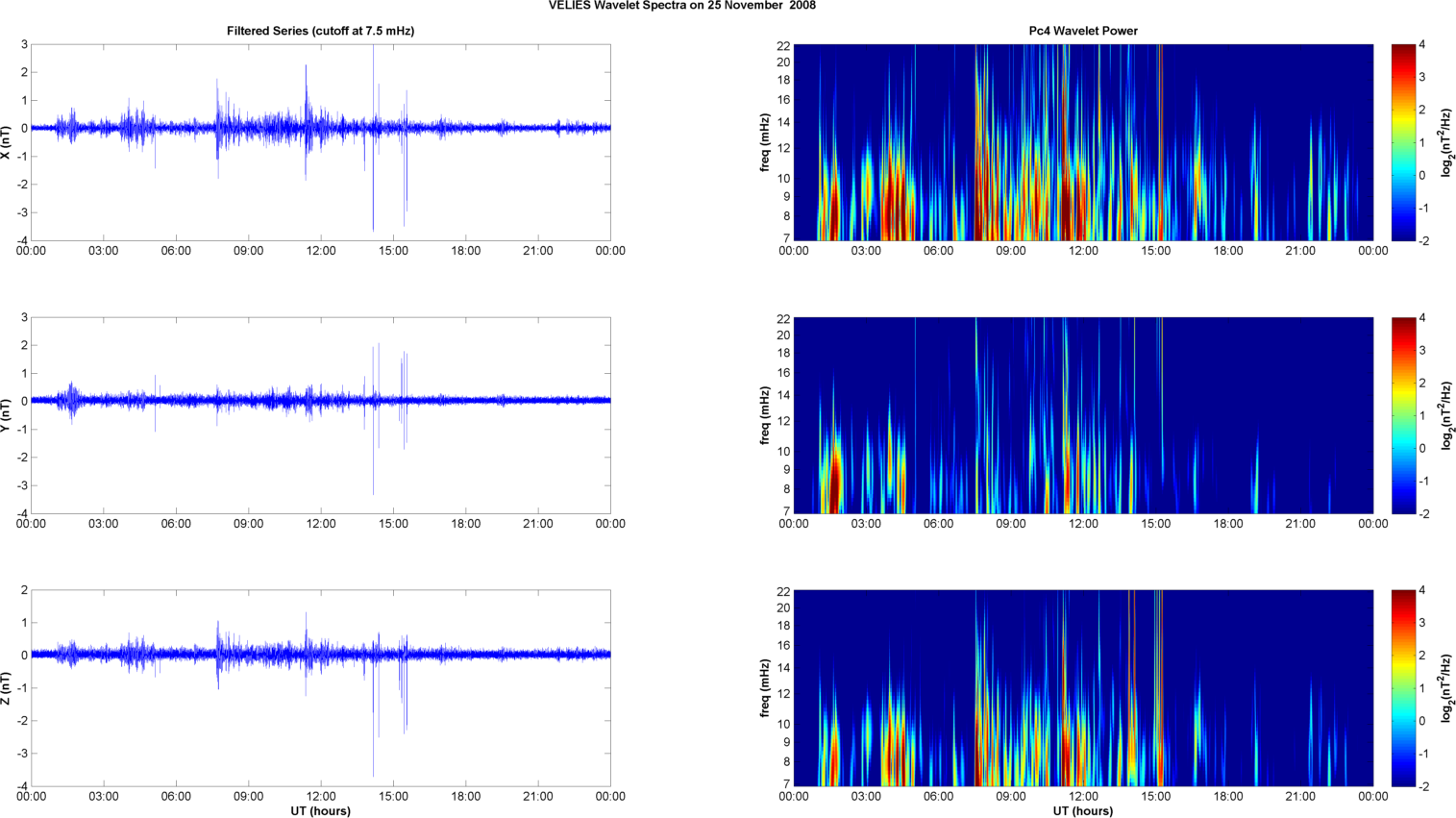Select the X (nT) axis label

coord(7,142)
